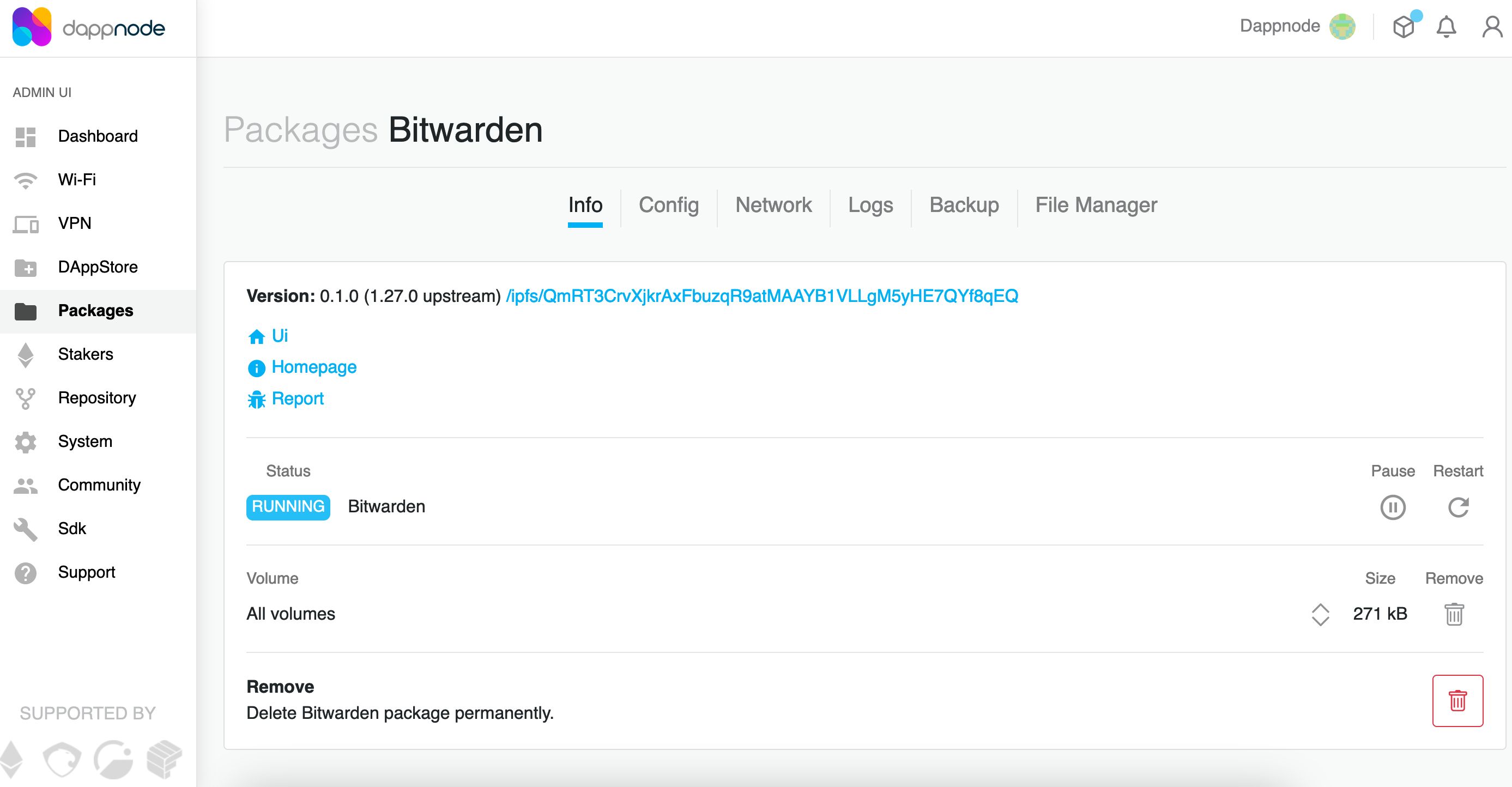This screenshot has width=1512, height=787.
Task: Click the Repository fork icon
Action: pyautogui.click(x=25, y=398)
